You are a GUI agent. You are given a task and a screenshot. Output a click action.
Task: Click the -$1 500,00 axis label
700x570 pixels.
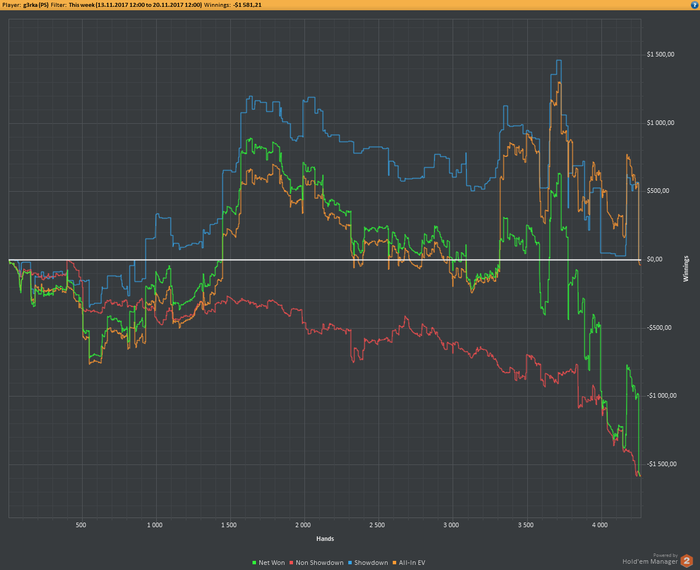point(661,464)
